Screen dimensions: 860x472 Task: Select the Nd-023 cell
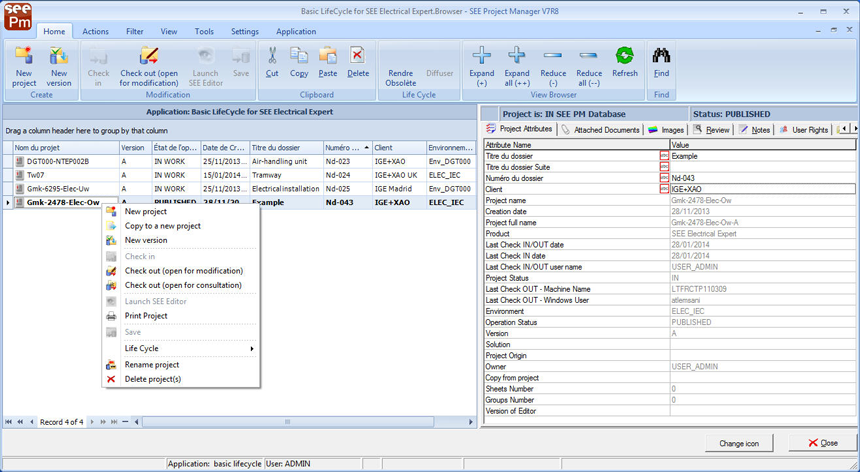pyautogui.click(x=347, y=162)
